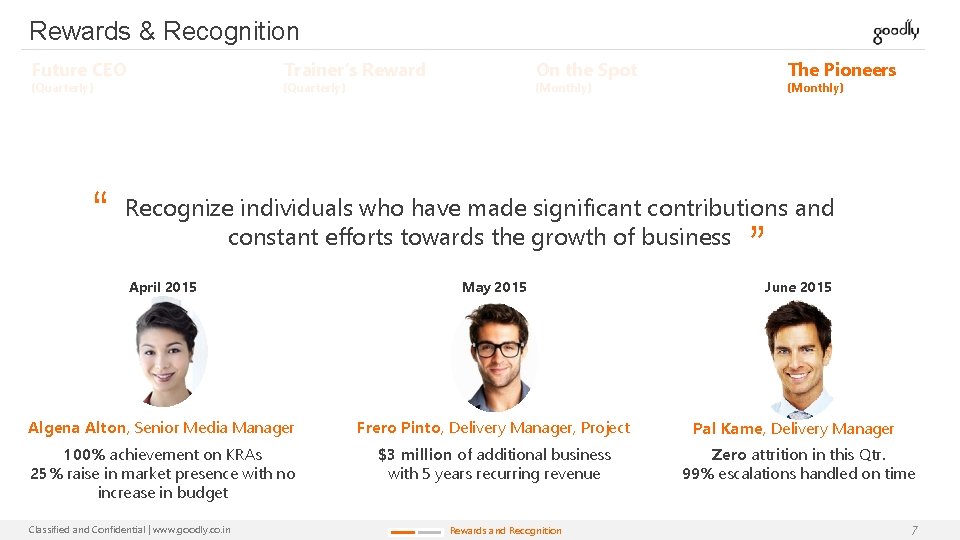The image size is (960, 540).
Task: Click the May 2015 label
Action: [x=494, y=287]
